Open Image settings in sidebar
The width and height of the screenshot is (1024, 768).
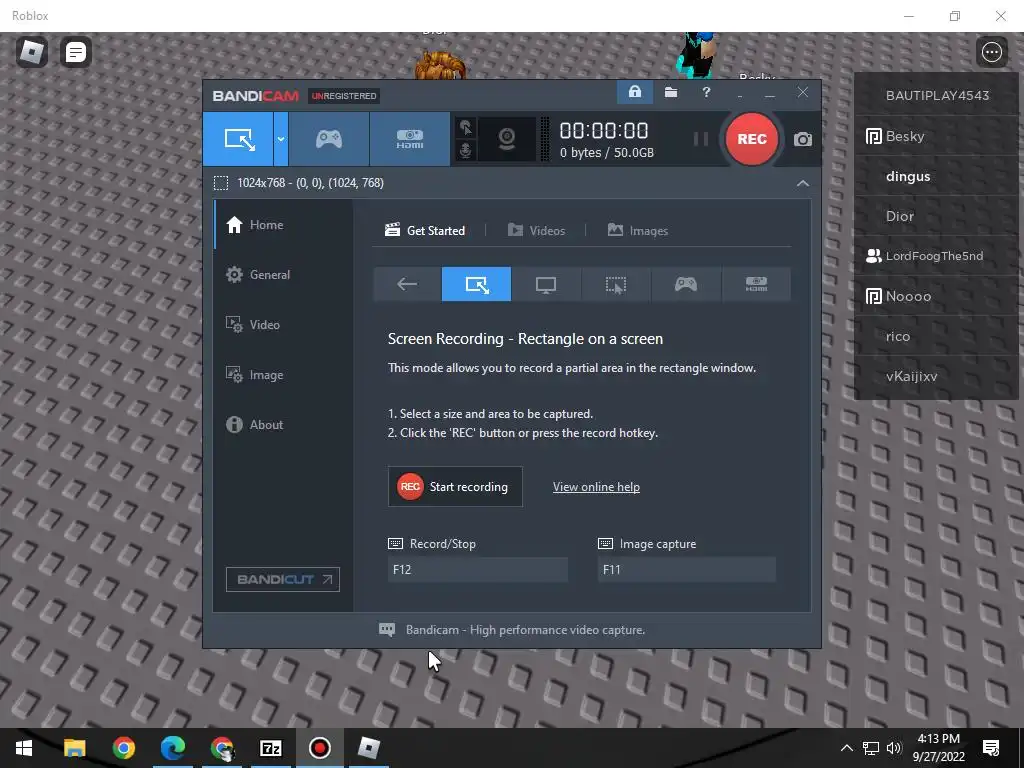pos(283,375)
